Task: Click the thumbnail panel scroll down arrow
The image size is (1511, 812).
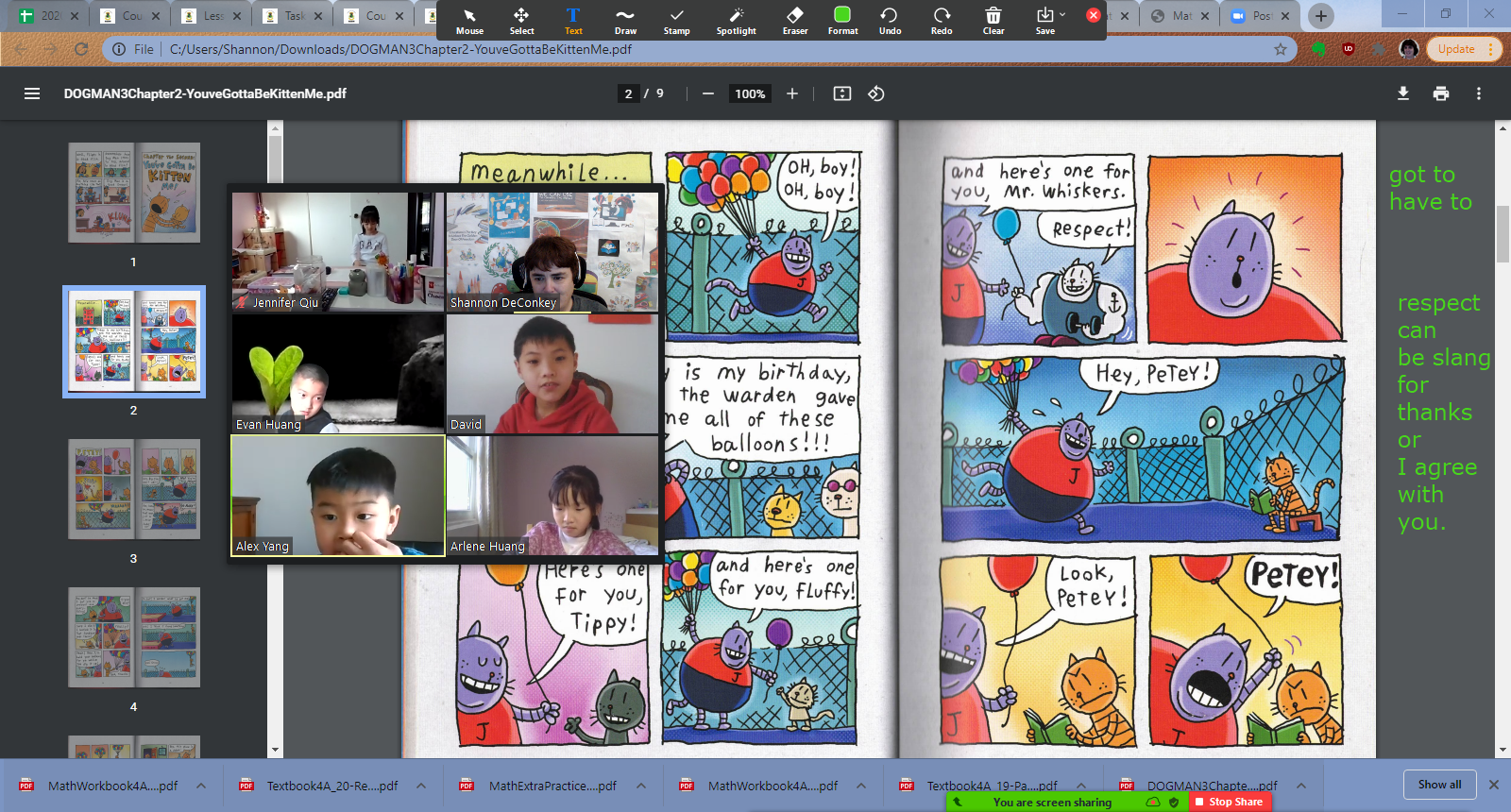Action: click(275, 750)
